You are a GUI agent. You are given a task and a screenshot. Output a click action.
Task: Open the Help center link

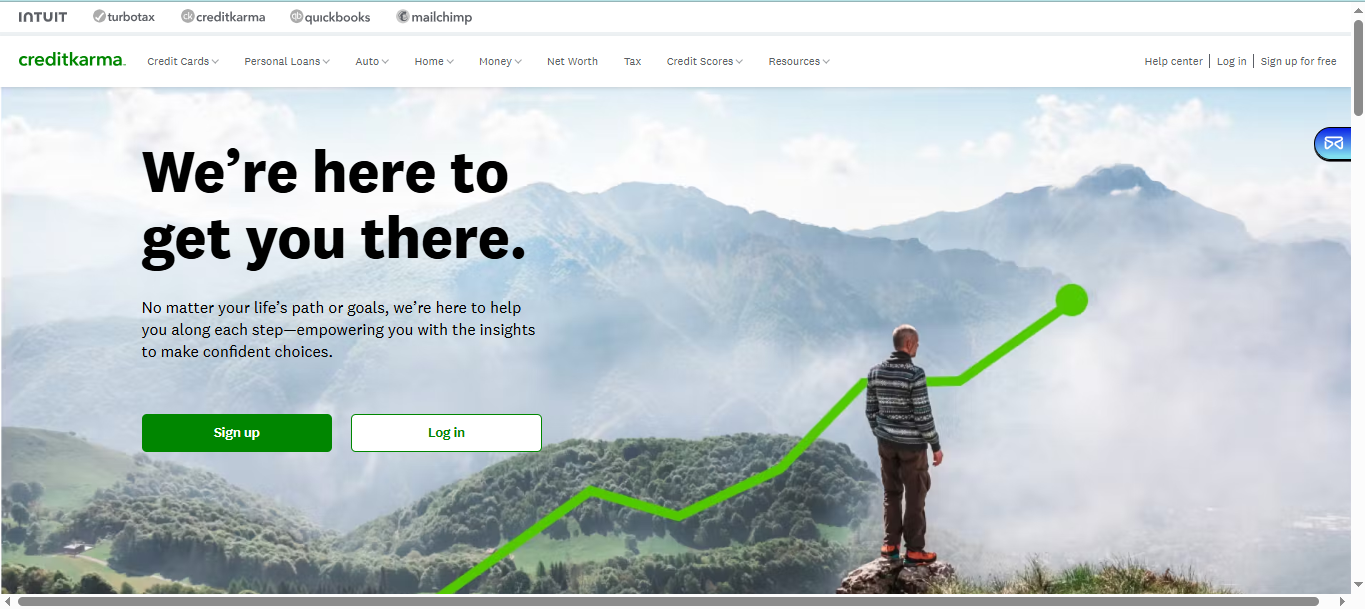click(x=1174, y=62)
